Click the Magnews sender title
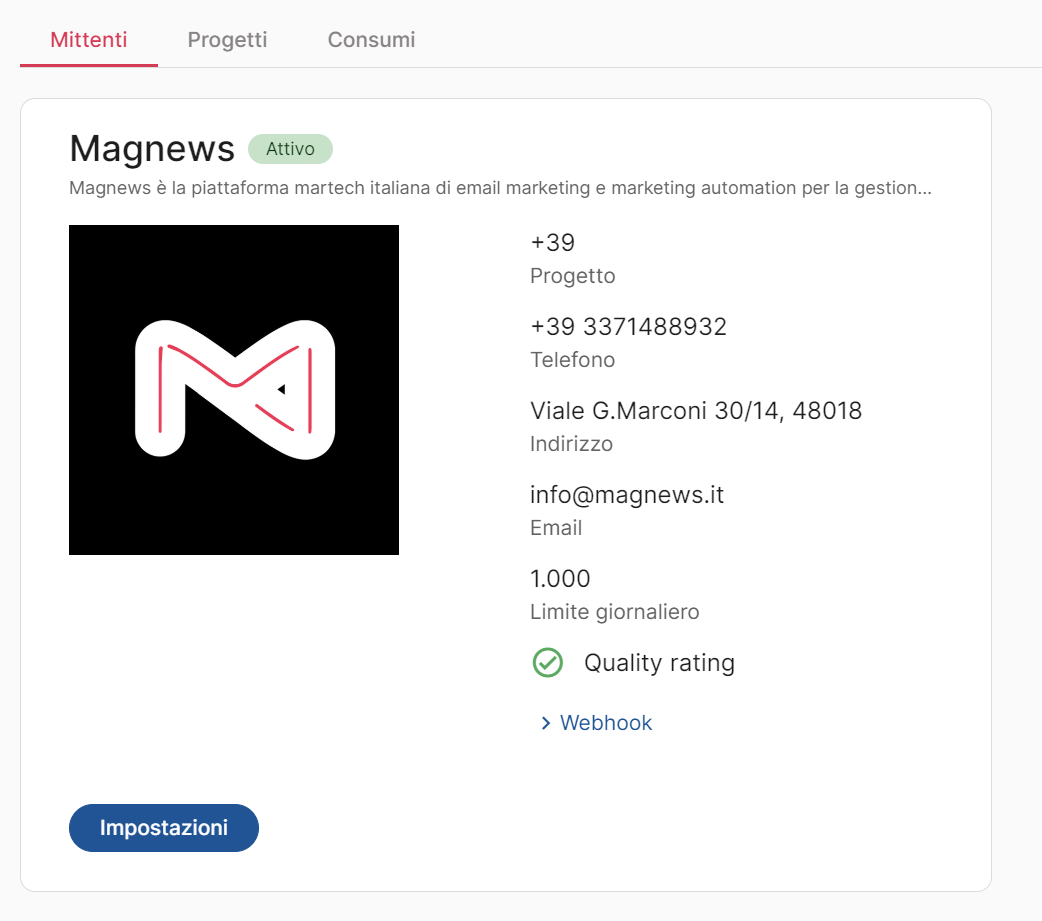The width and height of the screenshot is (1042, 921). point(152,148)
